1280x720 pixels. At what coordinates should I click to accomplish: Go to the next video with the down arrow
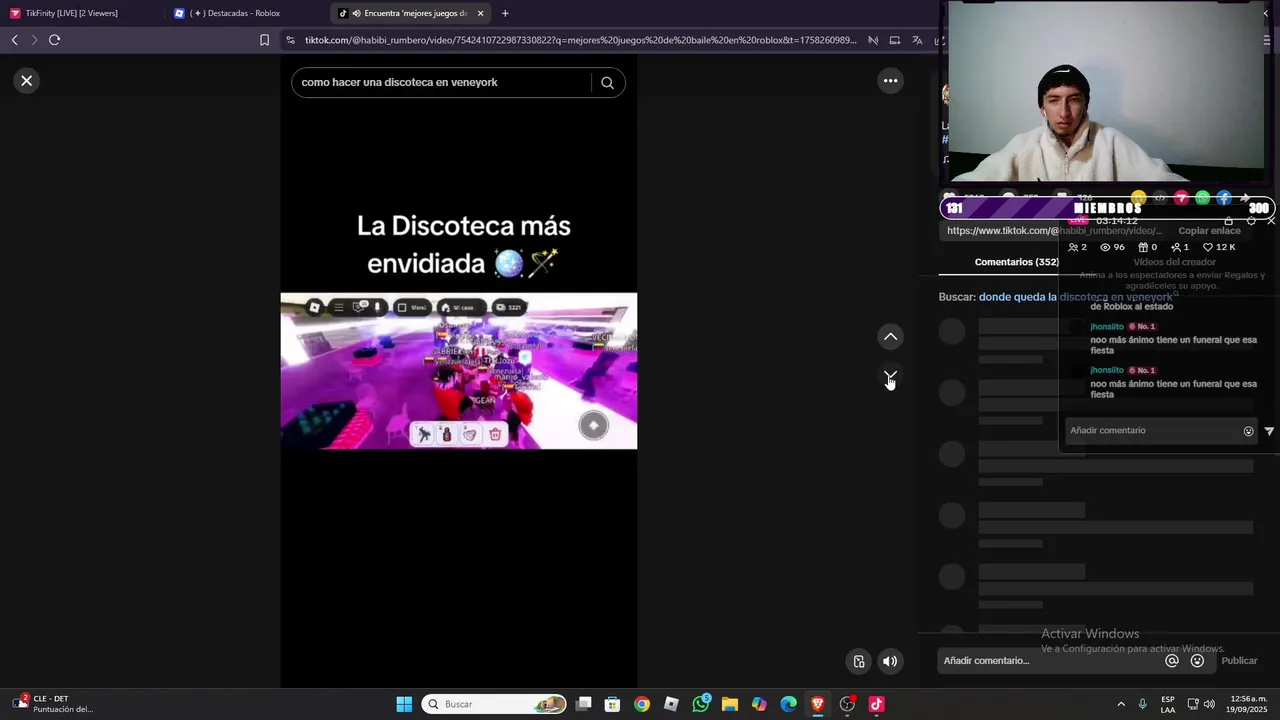click(890, 376)
